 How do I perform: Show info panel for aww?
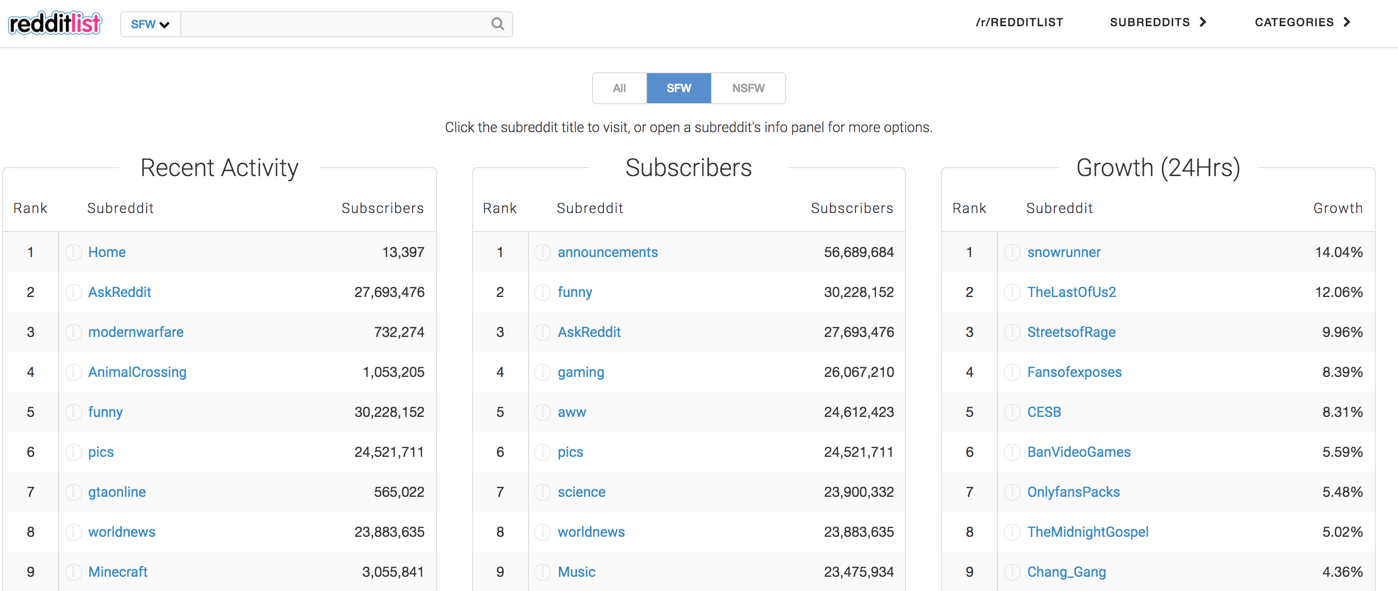pos(542,412)
